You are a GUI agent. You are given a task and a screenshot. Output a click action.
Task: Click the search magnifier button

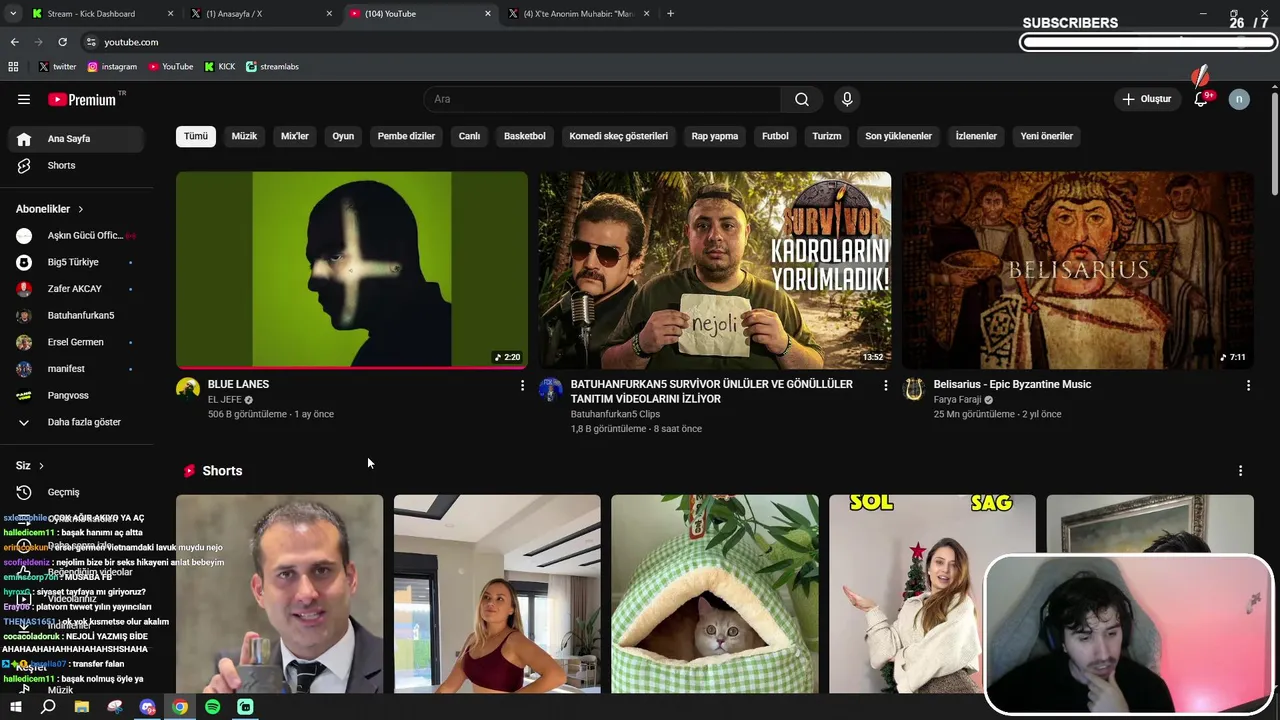[x=802, y=99]
